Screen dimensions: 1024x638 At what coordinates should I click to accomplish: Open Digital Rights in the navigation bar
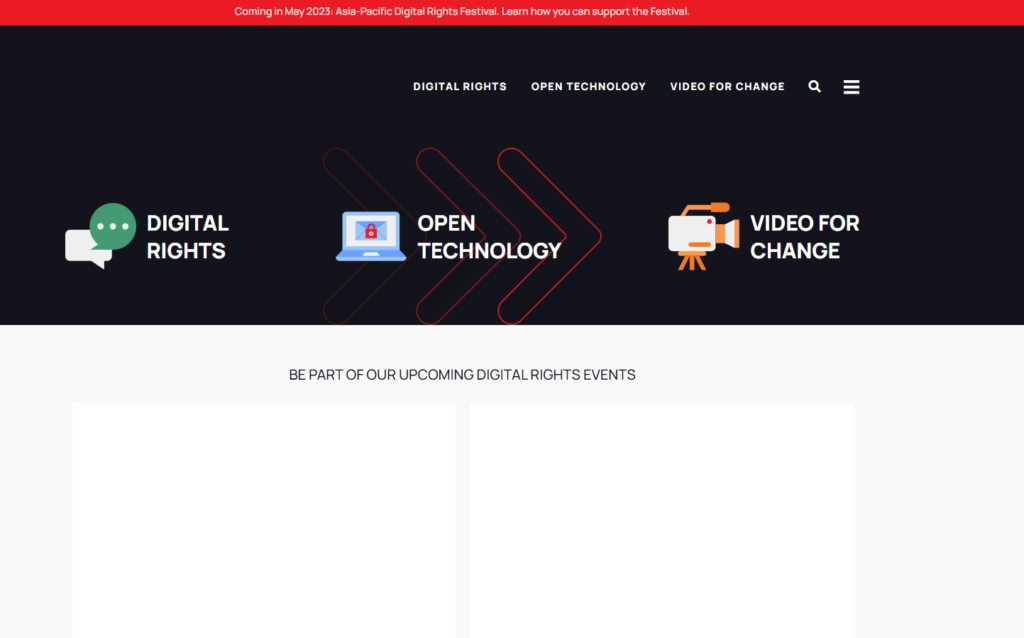[460, 86]
